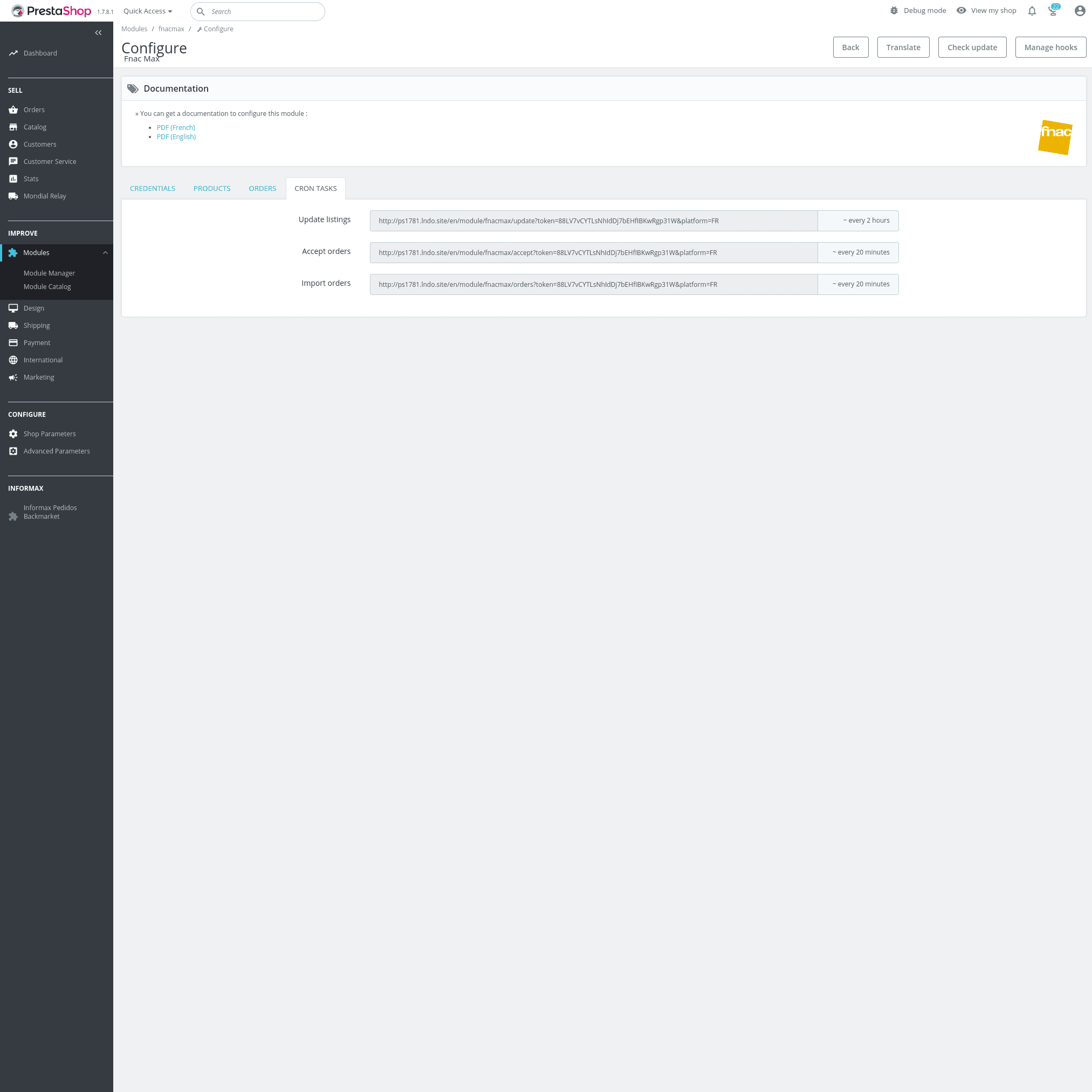This screenshot has width=1092, height=1092.
Task: Open the ORDERS tab
Action: [262, 189]
